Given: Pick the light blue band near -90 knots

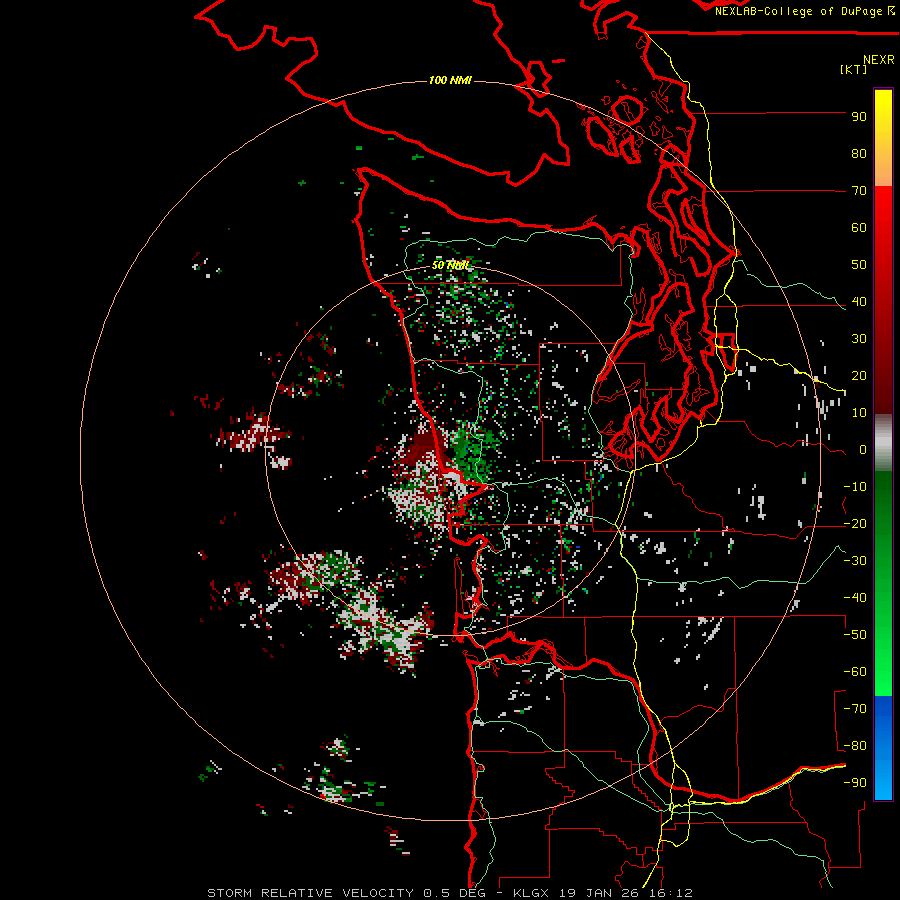Looking at the screenshot, I should click(x=883, y=783).
